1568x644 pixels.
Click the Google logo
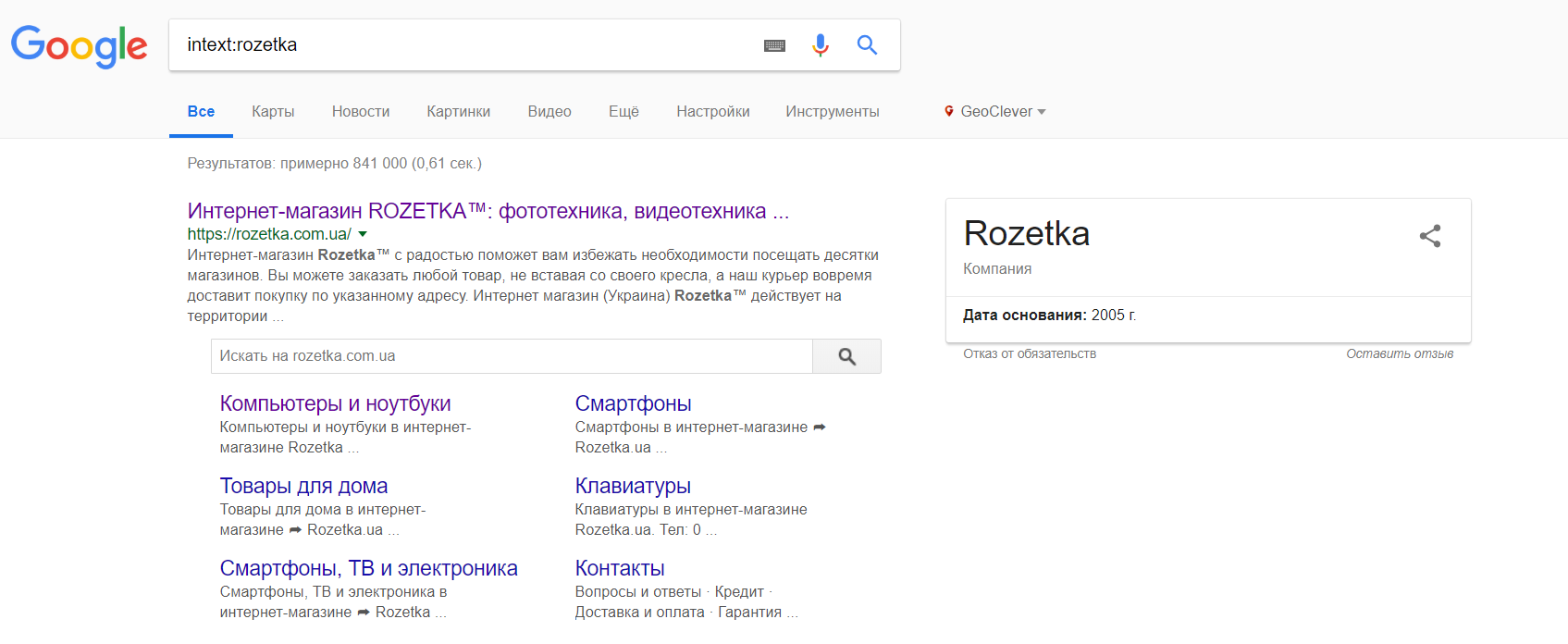79,45
